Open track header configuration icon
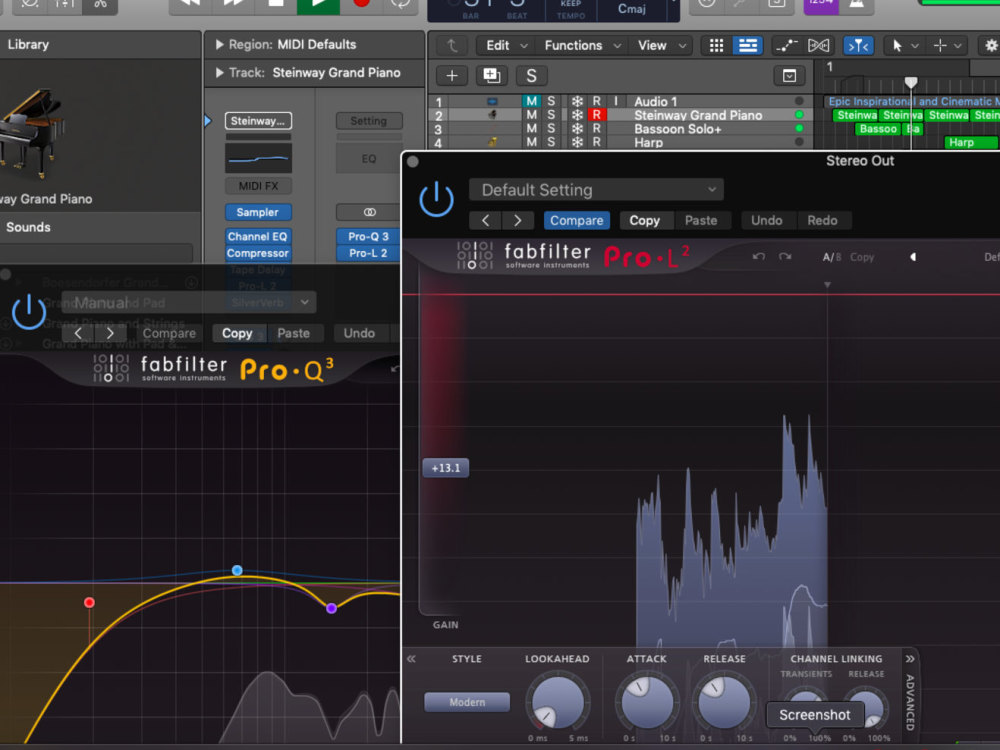The width and height of the screenshot is (1000, 750). [x=789, y=76]
